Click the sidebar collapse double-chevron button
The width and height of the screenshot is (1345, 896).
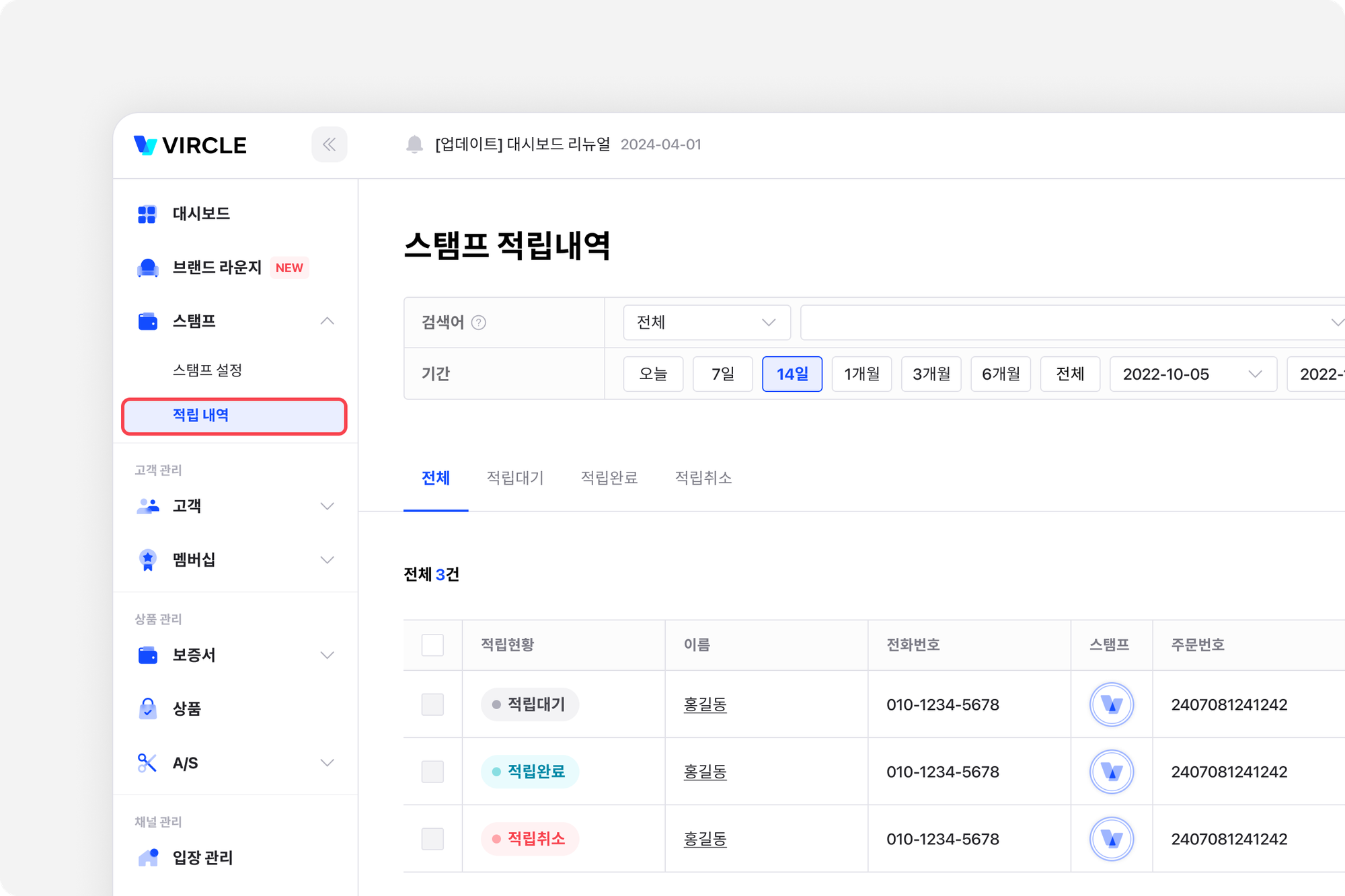coord(329,145)
